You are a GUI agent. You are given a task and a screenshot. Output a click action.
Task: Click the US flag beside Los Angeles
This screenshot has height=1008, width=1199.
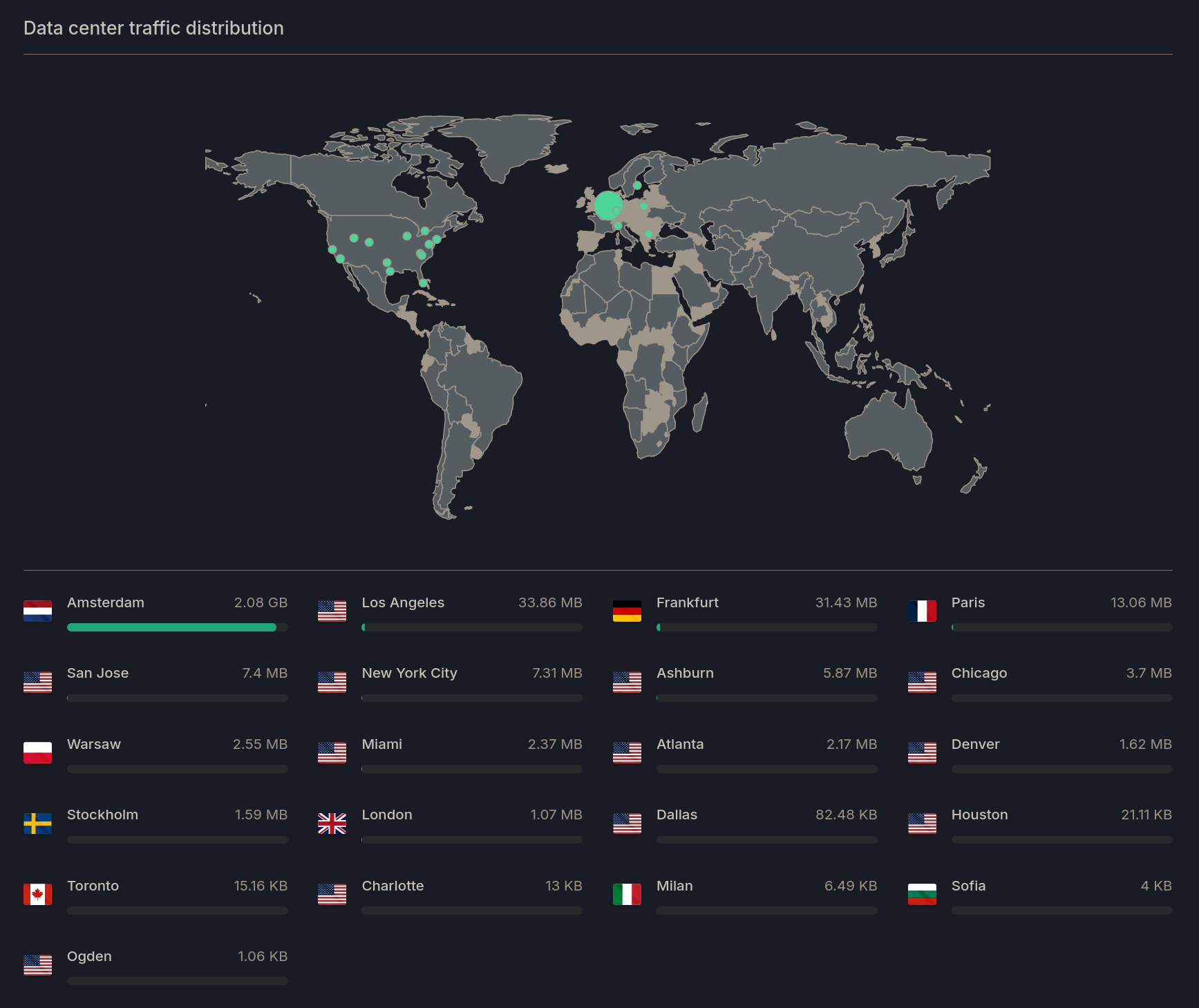[332, 611]
